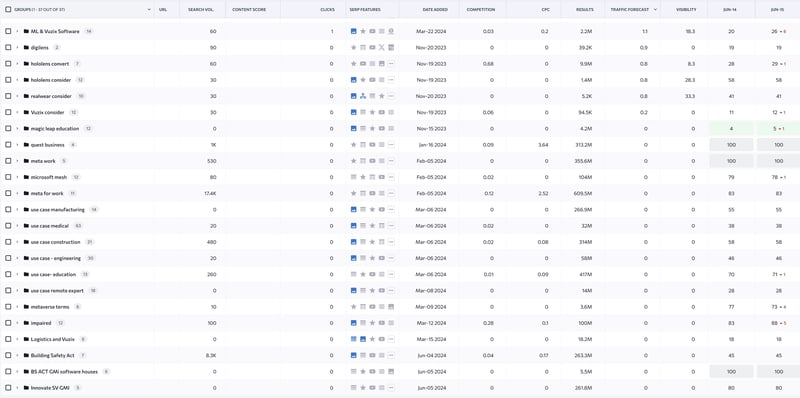
Task: Sort by the Competition column header
Action: click(481, 10)
